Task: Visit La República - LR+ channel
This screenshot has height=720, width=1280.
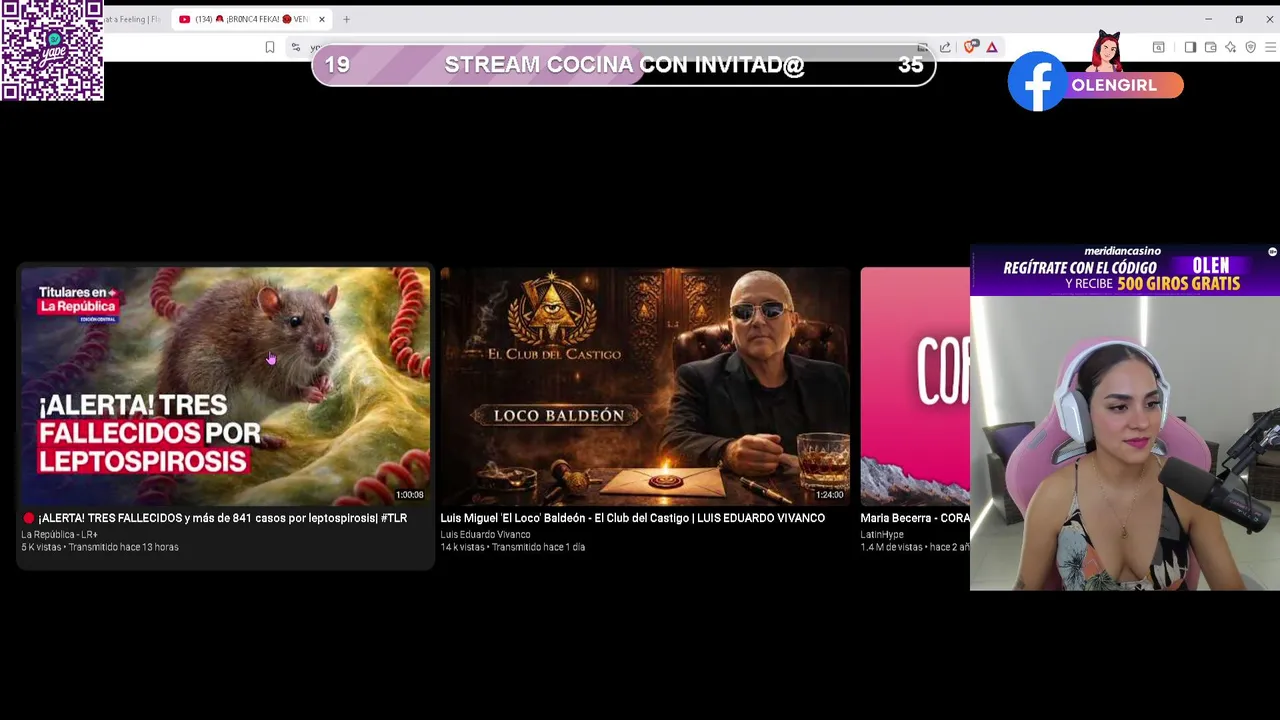Action: 59,535
